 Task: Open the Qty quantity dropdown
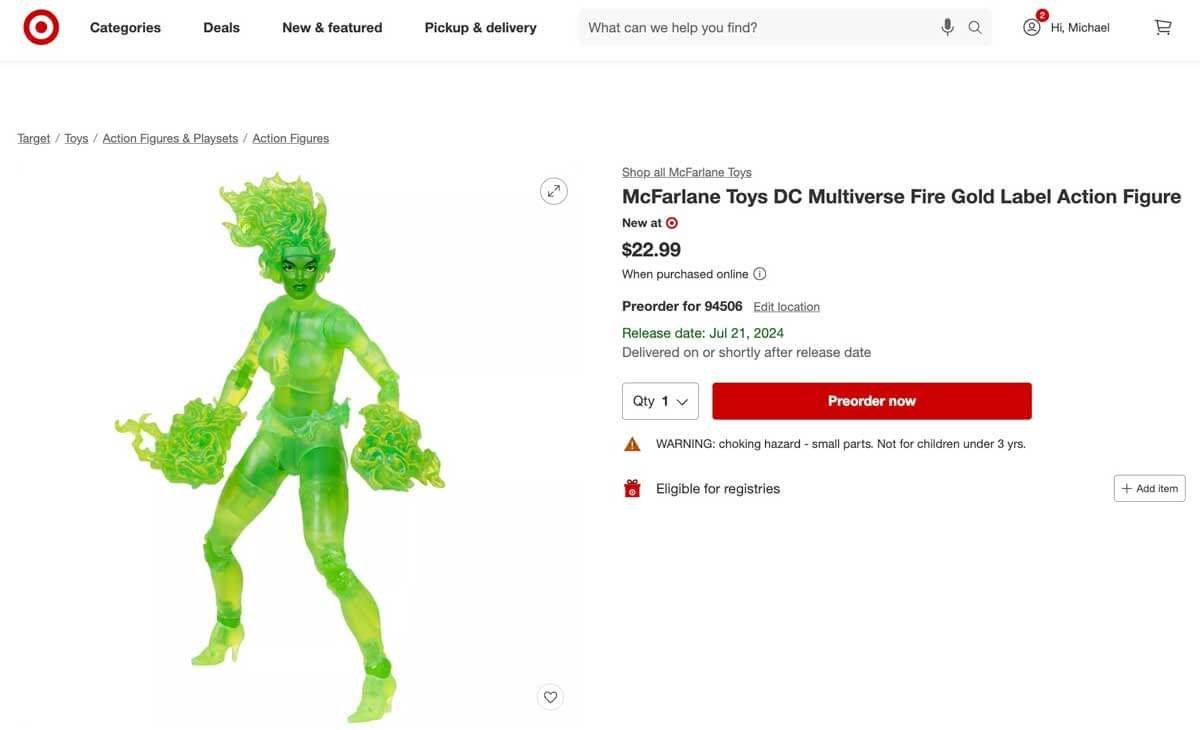click(660, 400)
